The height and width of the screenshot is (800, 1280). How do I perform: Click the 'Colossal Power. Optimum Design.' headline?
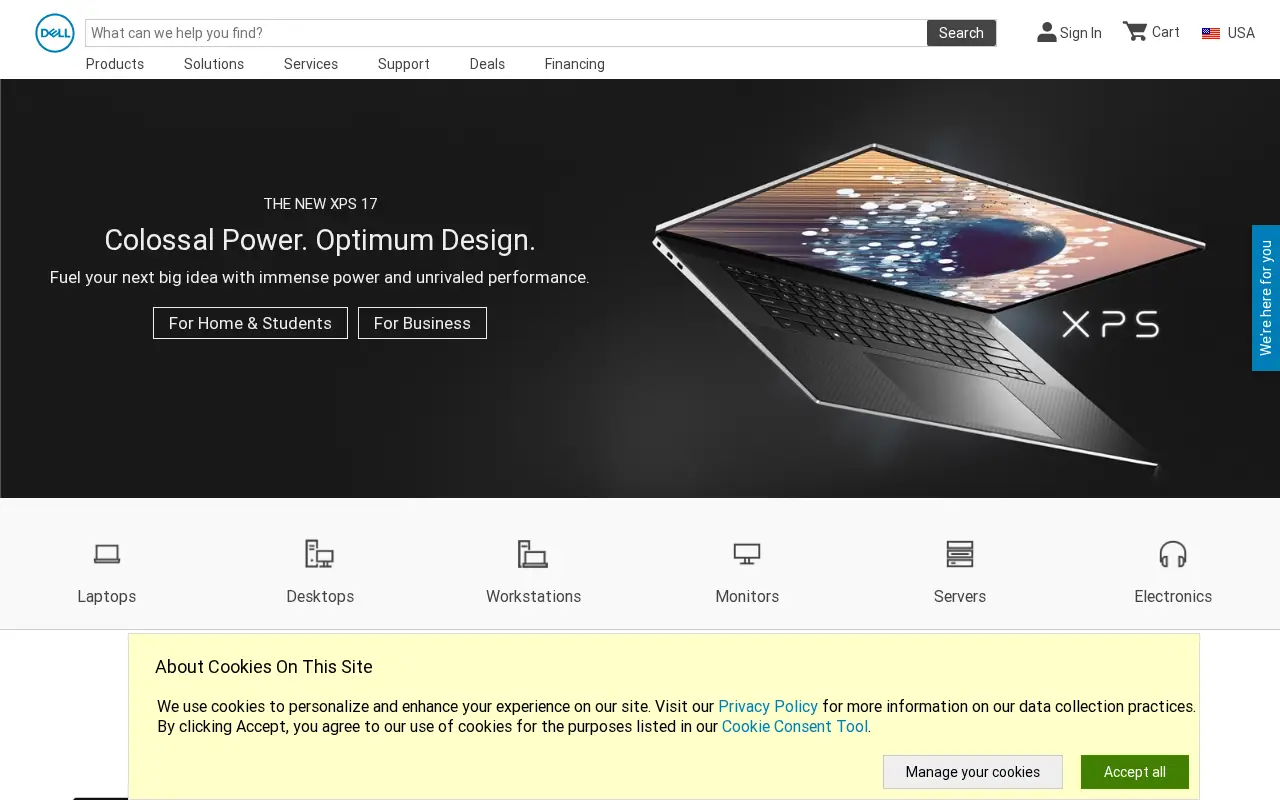[x=320, y=240]
